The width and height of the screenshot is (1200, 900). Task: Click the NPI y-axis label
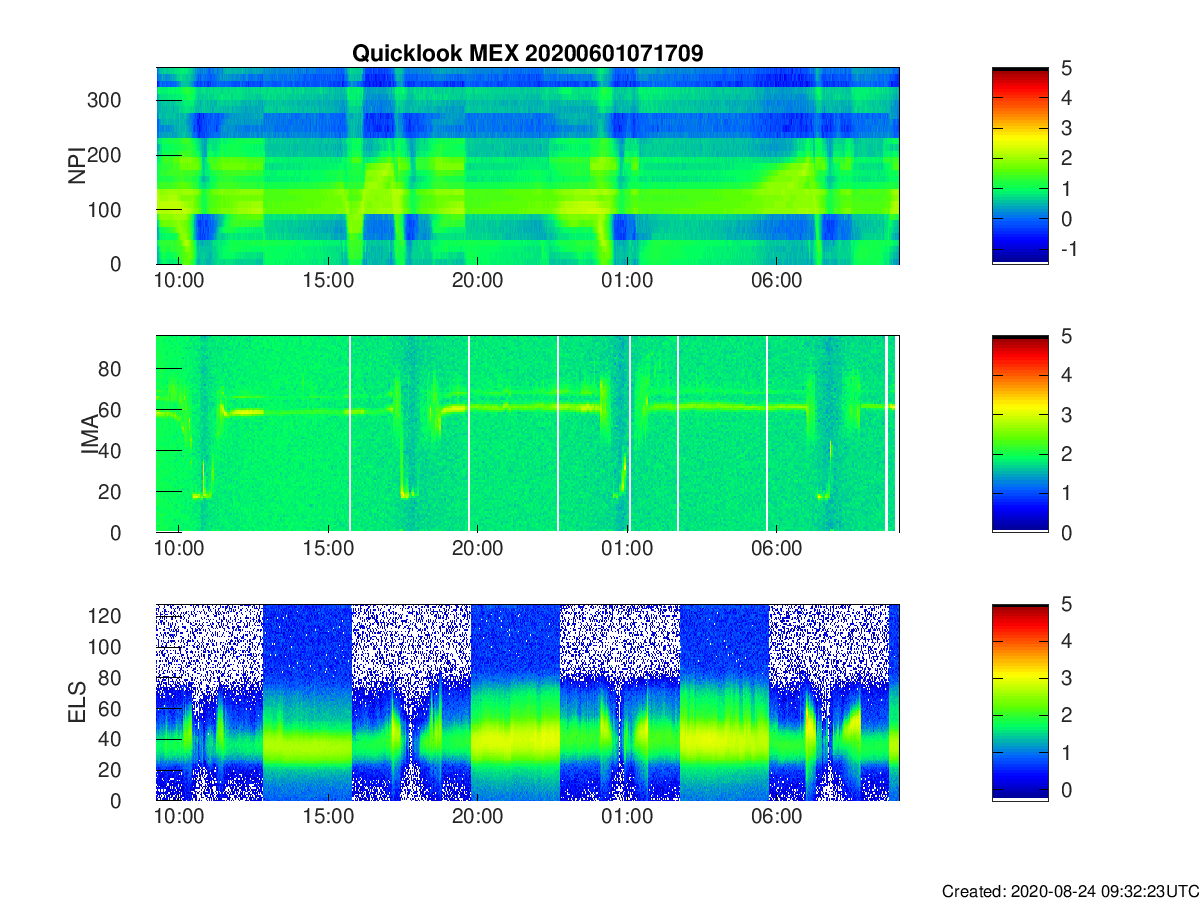[x=76, y=166]
